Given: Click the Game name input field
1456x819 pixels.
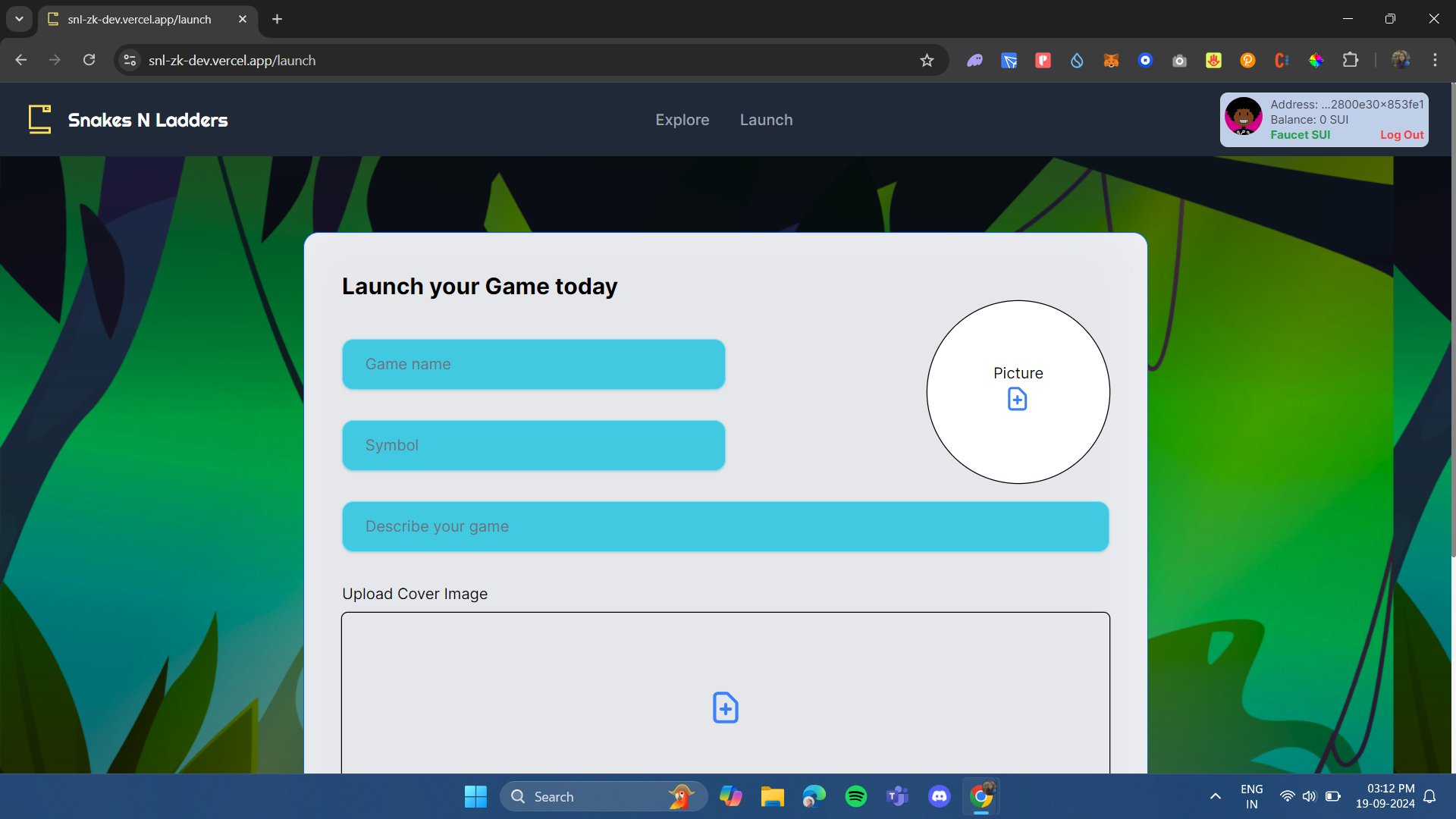Looking at the screenshot, I should pyautogui.click(x=533, y=364).
